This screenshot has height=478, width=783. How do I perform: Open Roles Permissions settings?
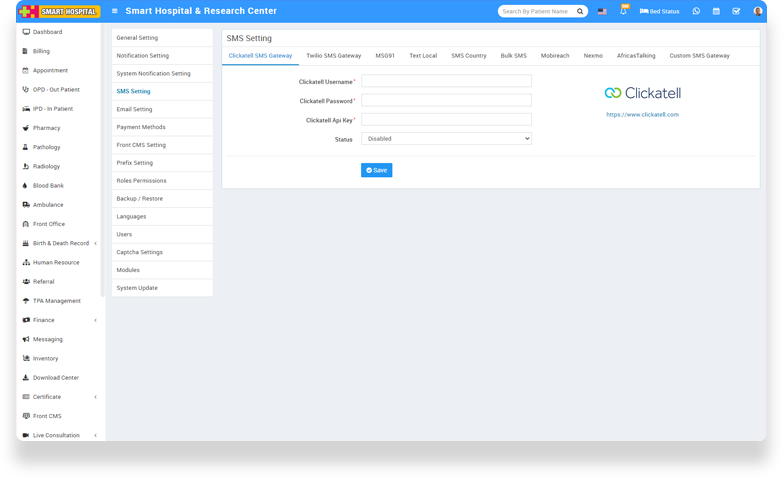(x=162, y=181)
